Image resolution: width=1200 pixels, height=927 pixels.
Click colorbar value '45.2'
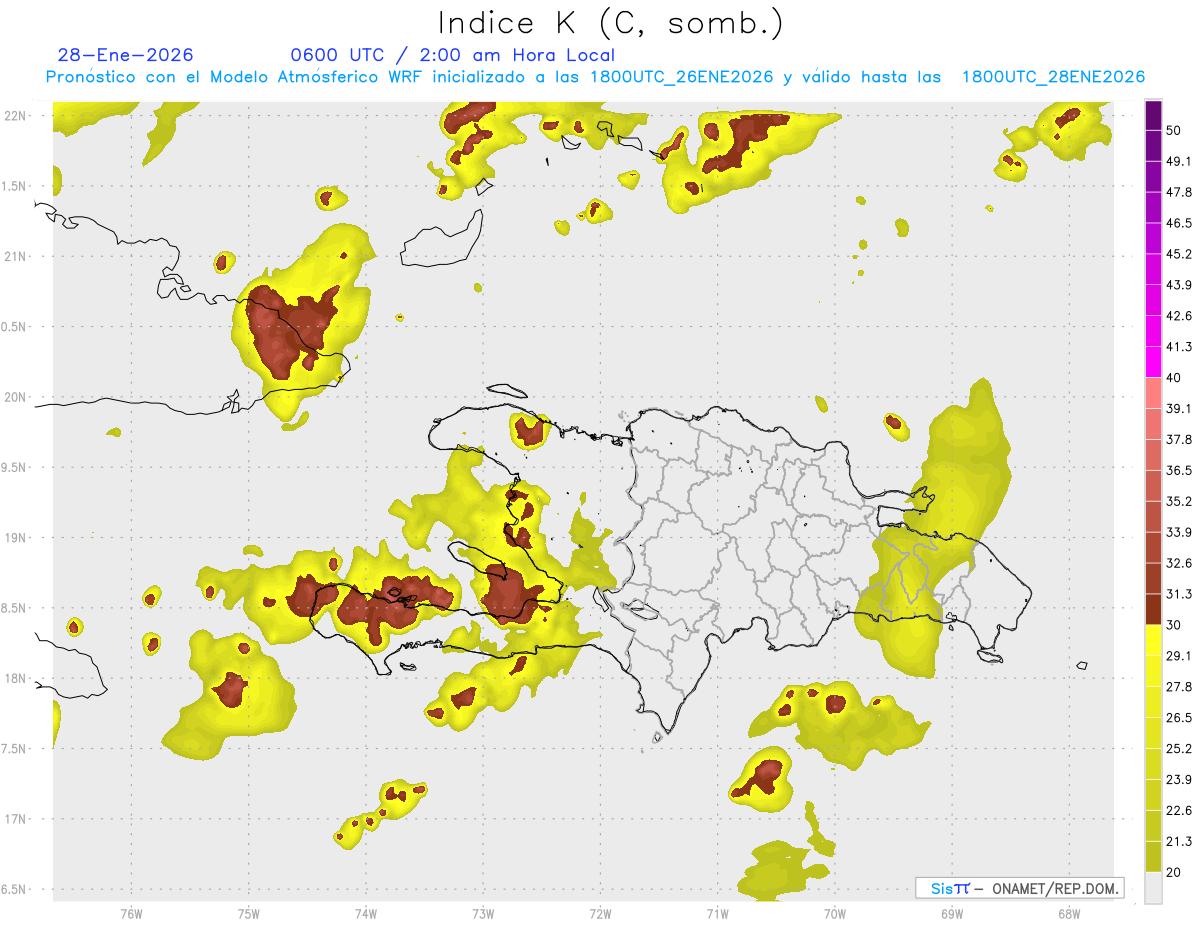[1179, 254]
